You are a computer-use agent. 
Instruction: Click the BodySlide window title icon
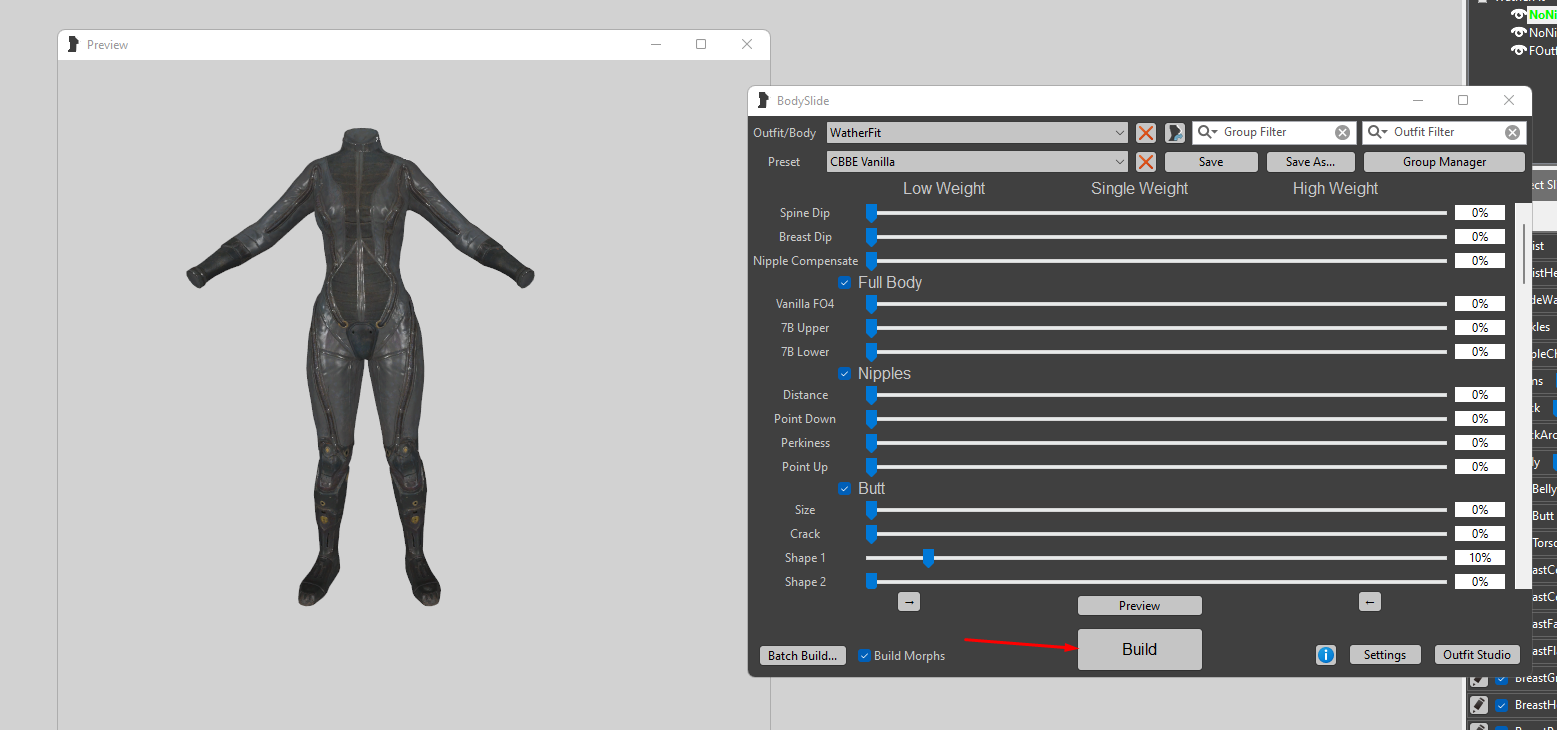764,100
